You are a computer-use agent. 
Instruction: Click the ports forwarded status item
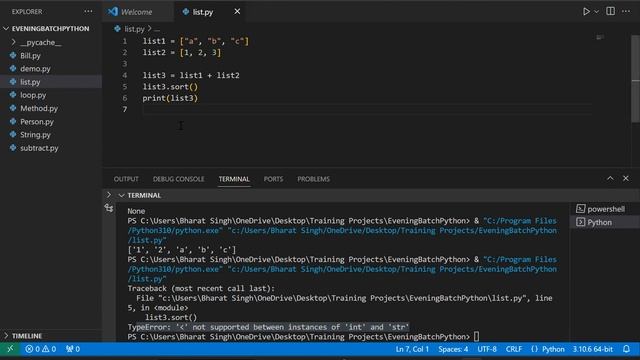click(x=73, y=349)
